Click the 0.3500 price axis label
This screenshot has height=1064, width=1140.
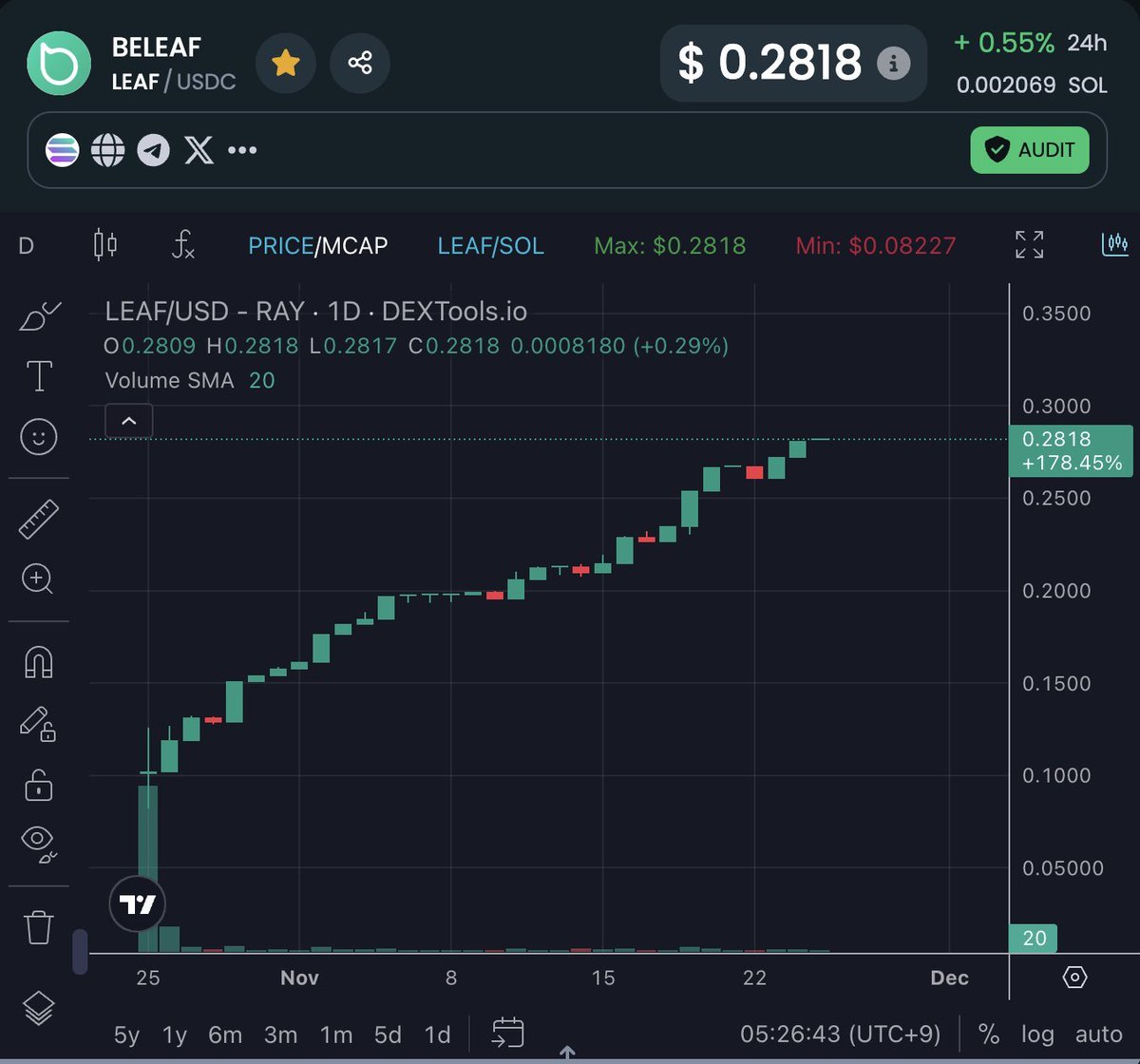tap(1056, 313)
